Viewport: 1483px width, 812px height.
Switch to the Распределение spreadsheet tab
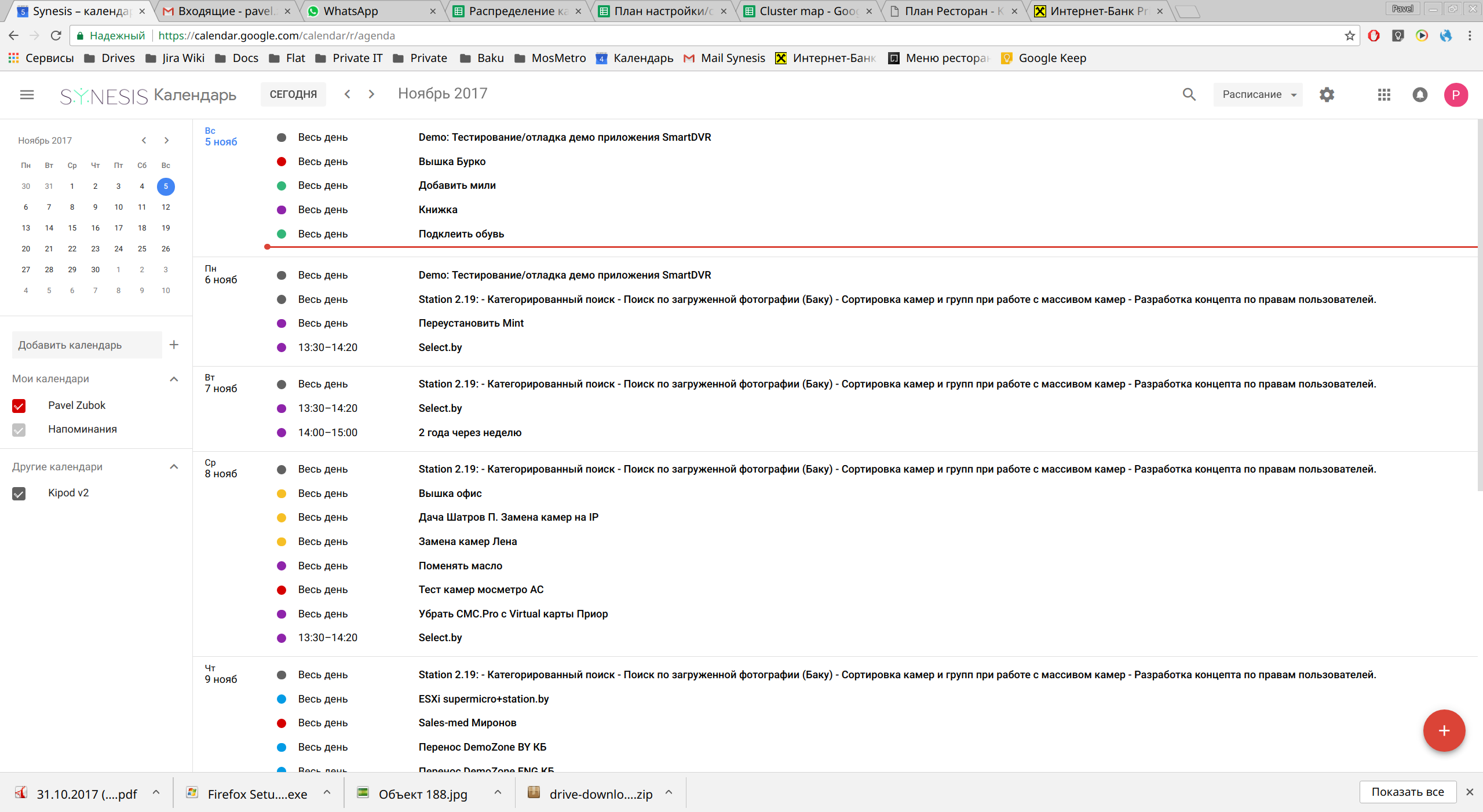[517, 11]
